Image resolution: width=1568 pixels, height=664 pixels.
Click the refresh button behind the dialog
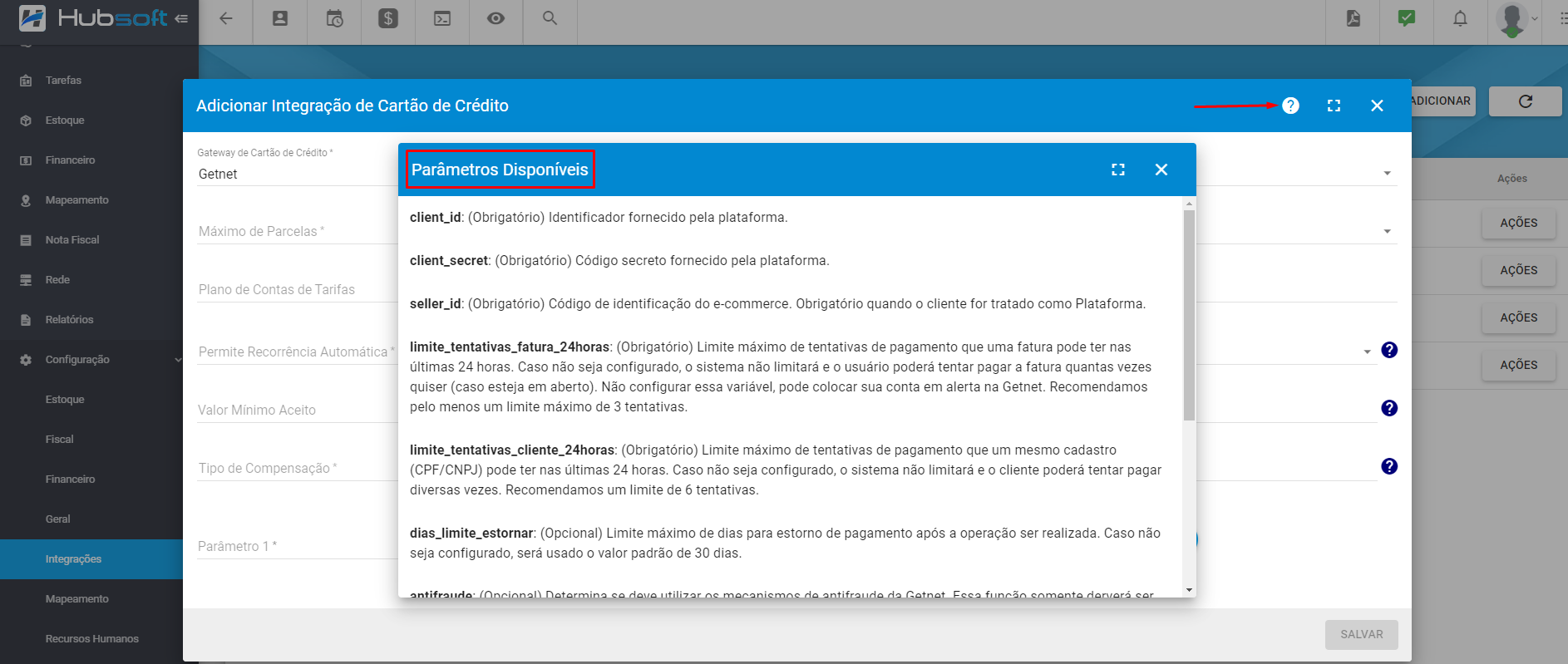(x=1526, y=101)
